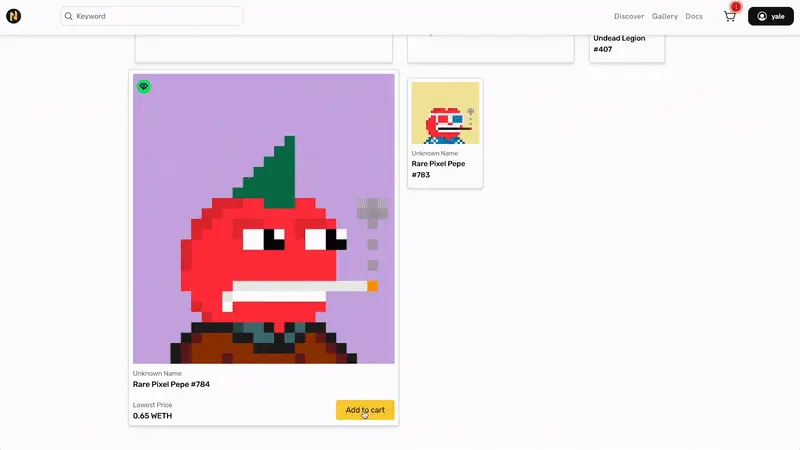The height and width of the screenshot is (450, 800).
Task: Go to the Gallery page
Action: (665, 17)
